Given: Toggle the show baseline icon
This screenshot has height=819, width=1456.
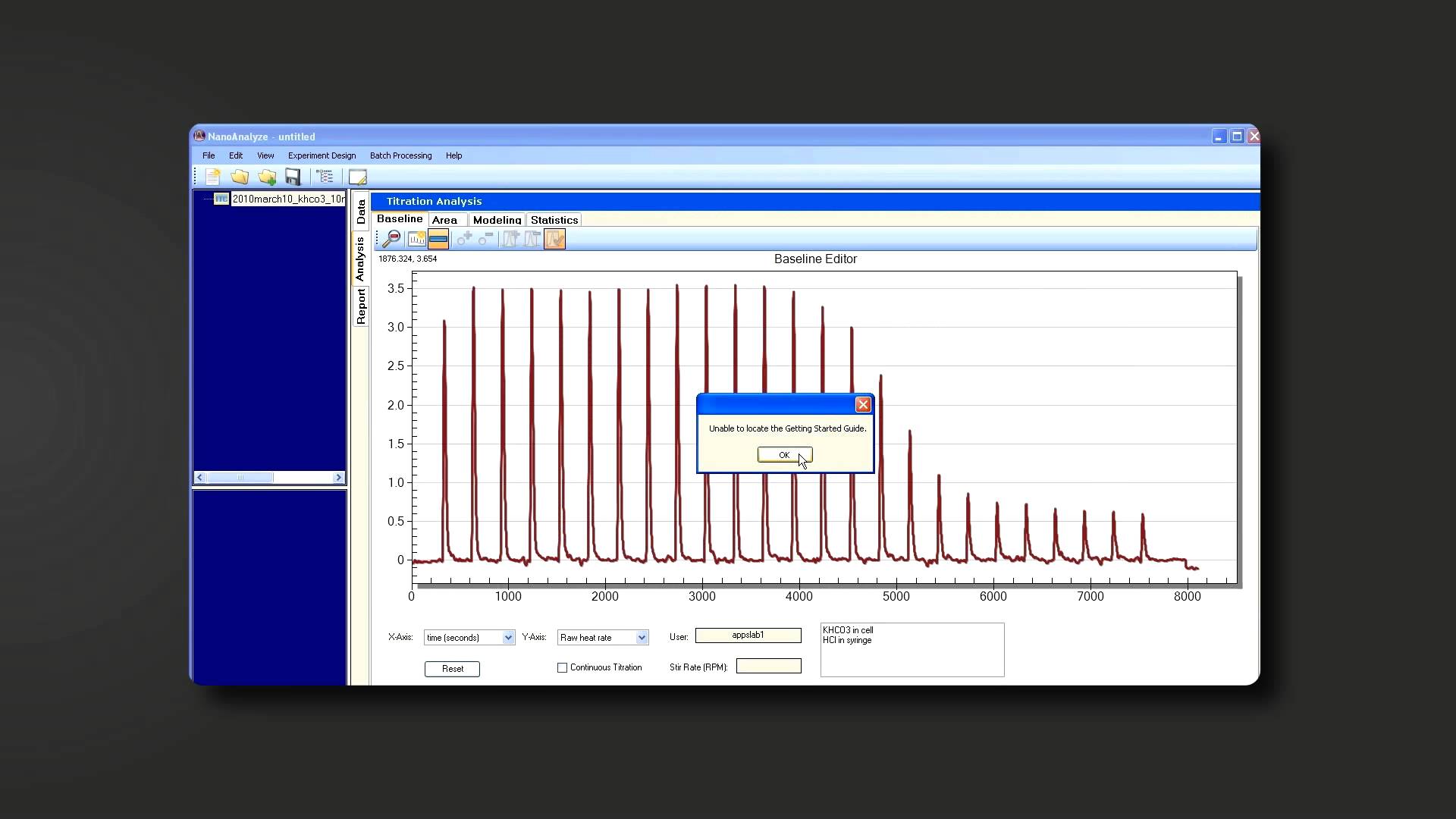Looking at the screenshot, I should (439, 239).
